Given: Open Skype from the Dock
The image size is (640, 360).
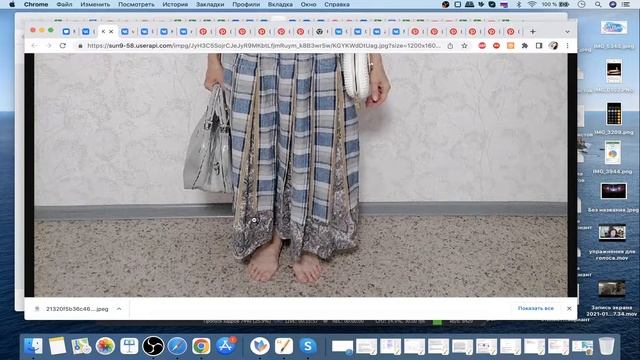Looking at the screenshot, I should coord(308,346).
